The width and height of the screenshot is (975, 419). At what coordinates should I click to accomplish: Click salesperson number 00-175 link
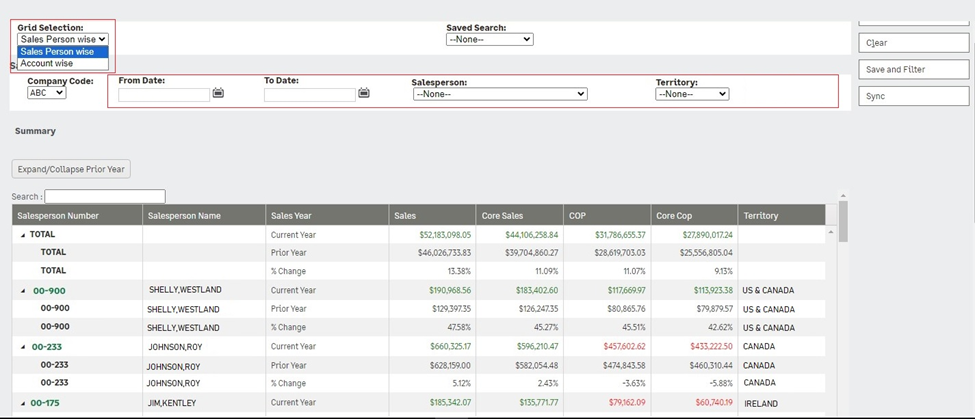point(45,403)
